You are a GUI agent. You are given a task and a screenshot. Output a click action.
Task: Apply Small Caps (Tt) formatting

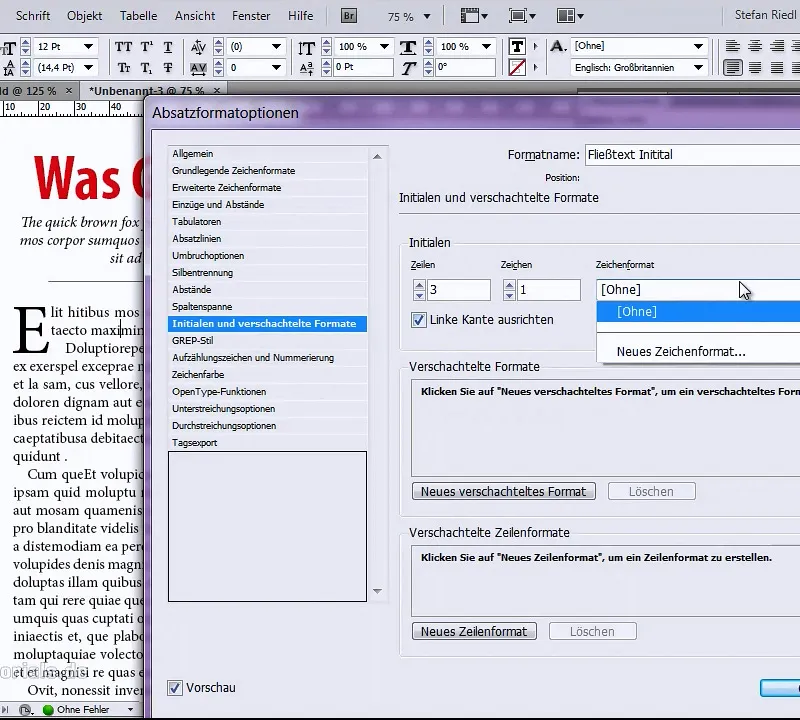tap(123, 67)
